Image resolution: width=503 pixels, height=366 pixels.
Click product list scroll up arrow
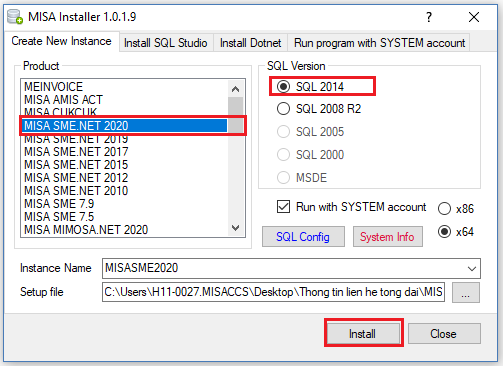coord(235,89)
